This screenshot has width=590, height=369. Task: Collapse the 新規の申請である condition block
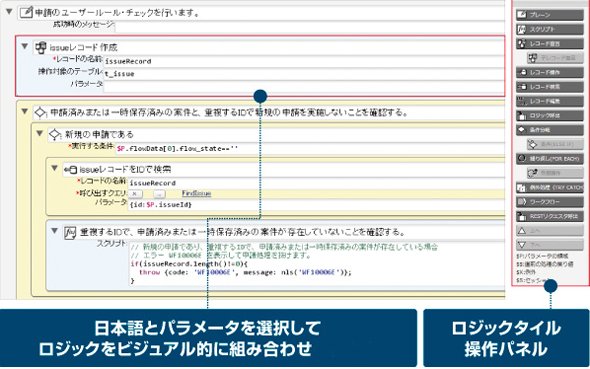[40, 134]
